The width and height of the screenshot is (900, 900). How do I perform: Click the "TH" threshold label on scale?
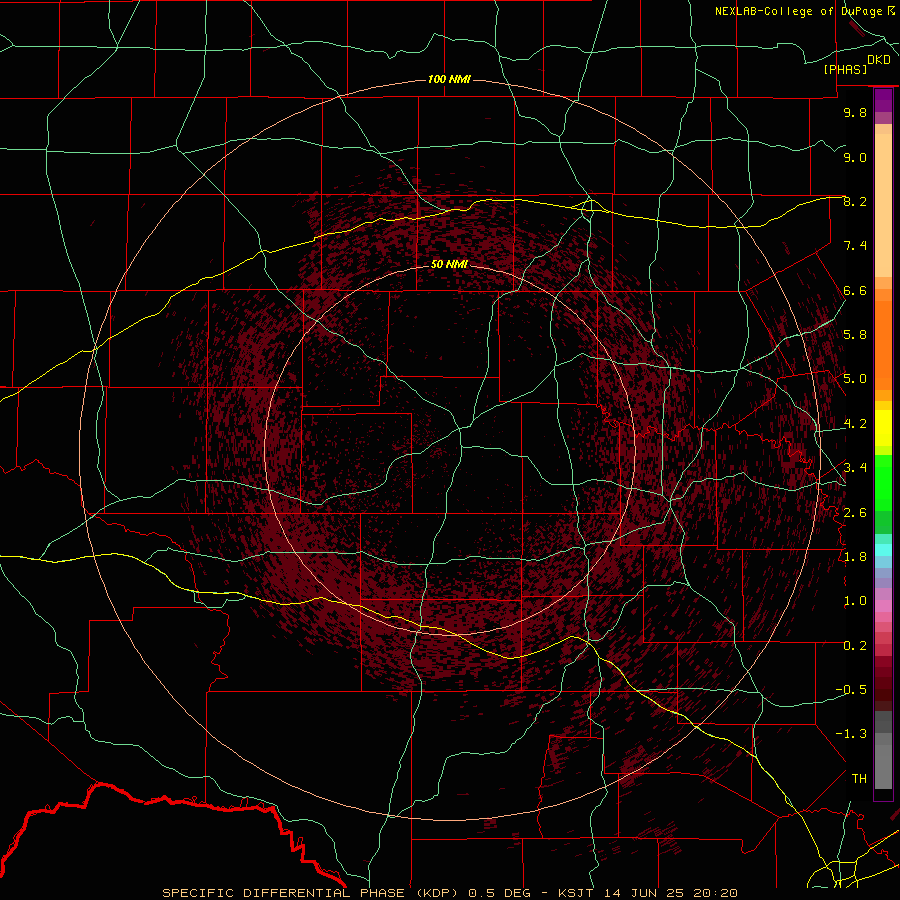pyautogui.click(x=859, y=779)
